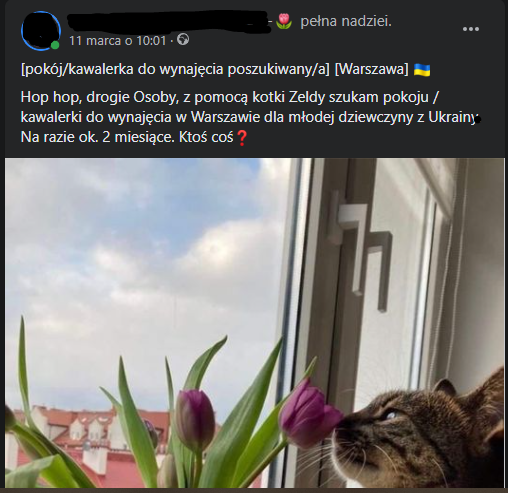This screenshot has width=508, height=493.
Task: Click the globe public-privacy icon
Action: click(x=183, y=40)
